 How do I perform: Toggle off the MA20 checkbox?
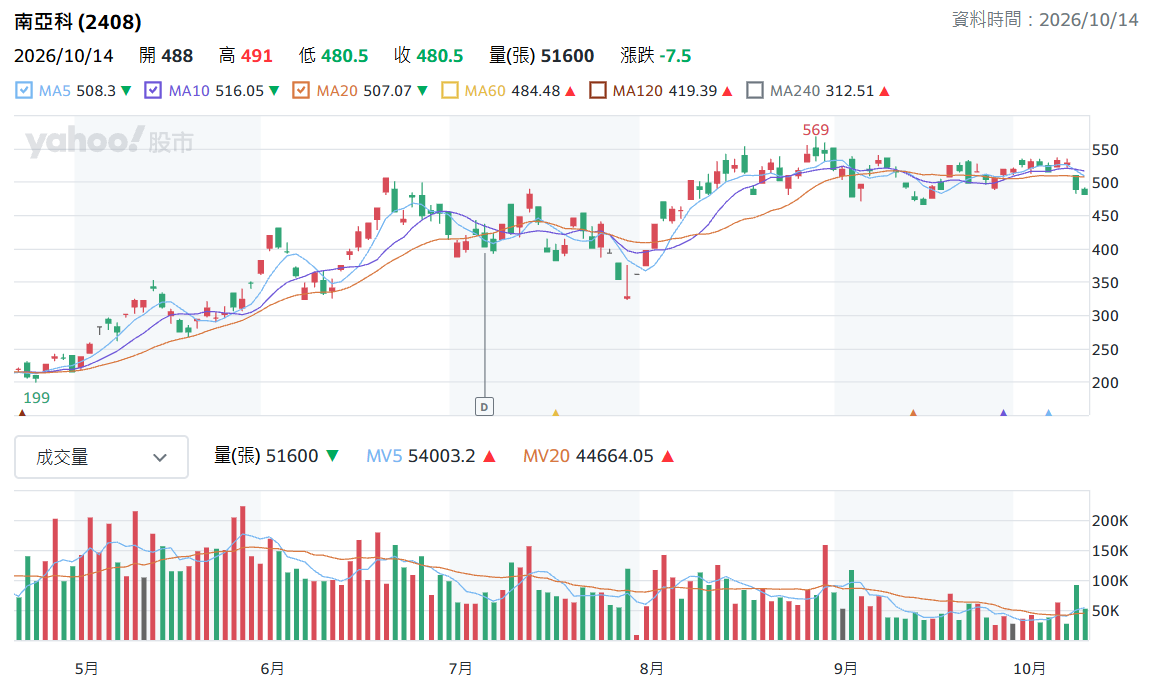(301, 91)
